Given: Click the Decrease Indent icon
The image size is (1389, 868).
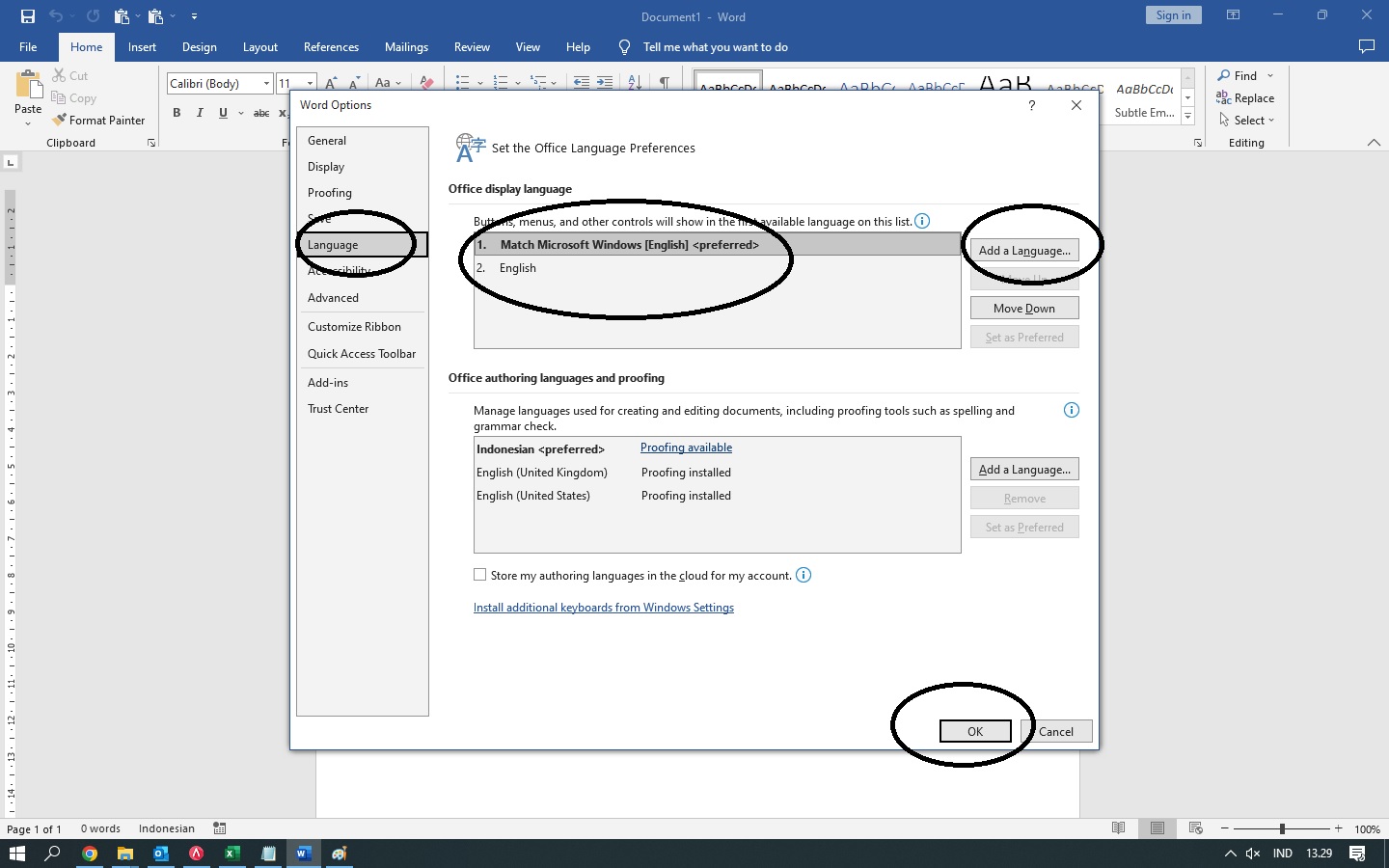Looking at the screenshot, I should (x=581, y=83).
